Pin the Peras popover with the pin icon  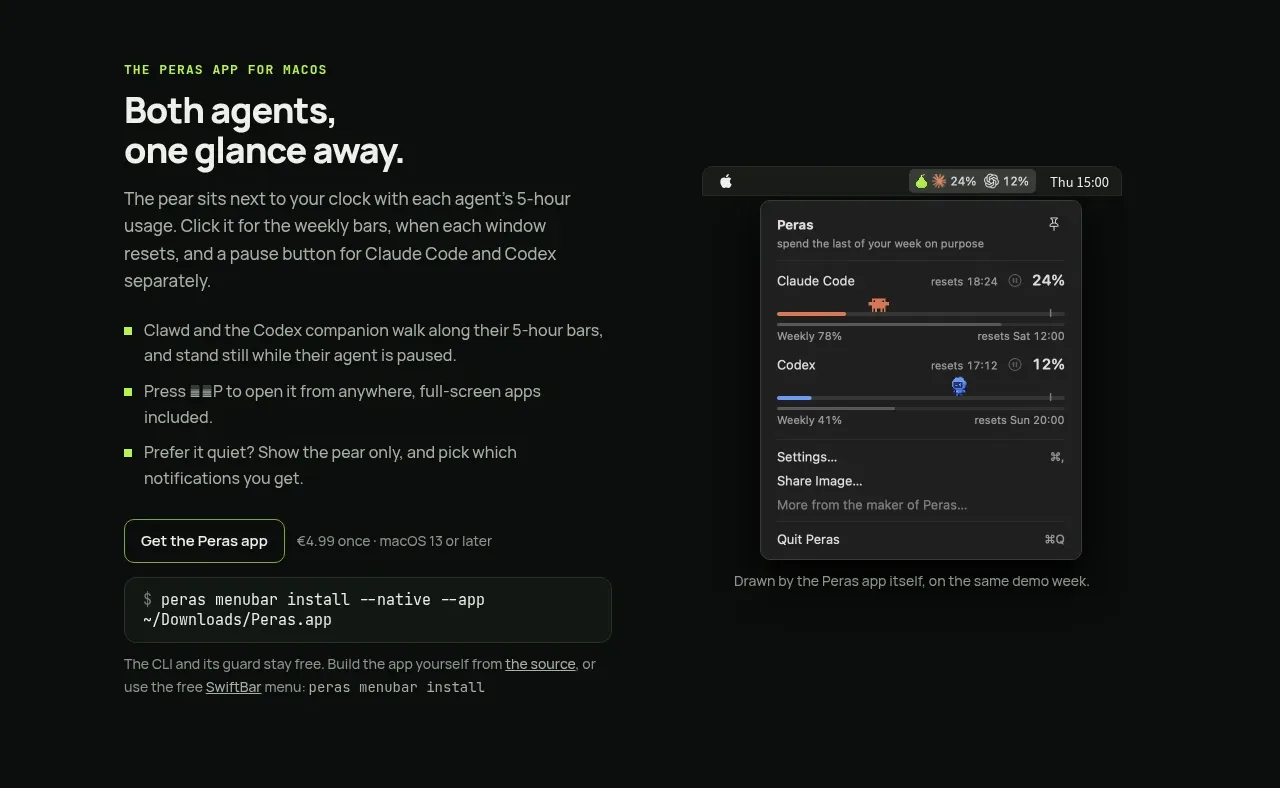point(1054,225)
